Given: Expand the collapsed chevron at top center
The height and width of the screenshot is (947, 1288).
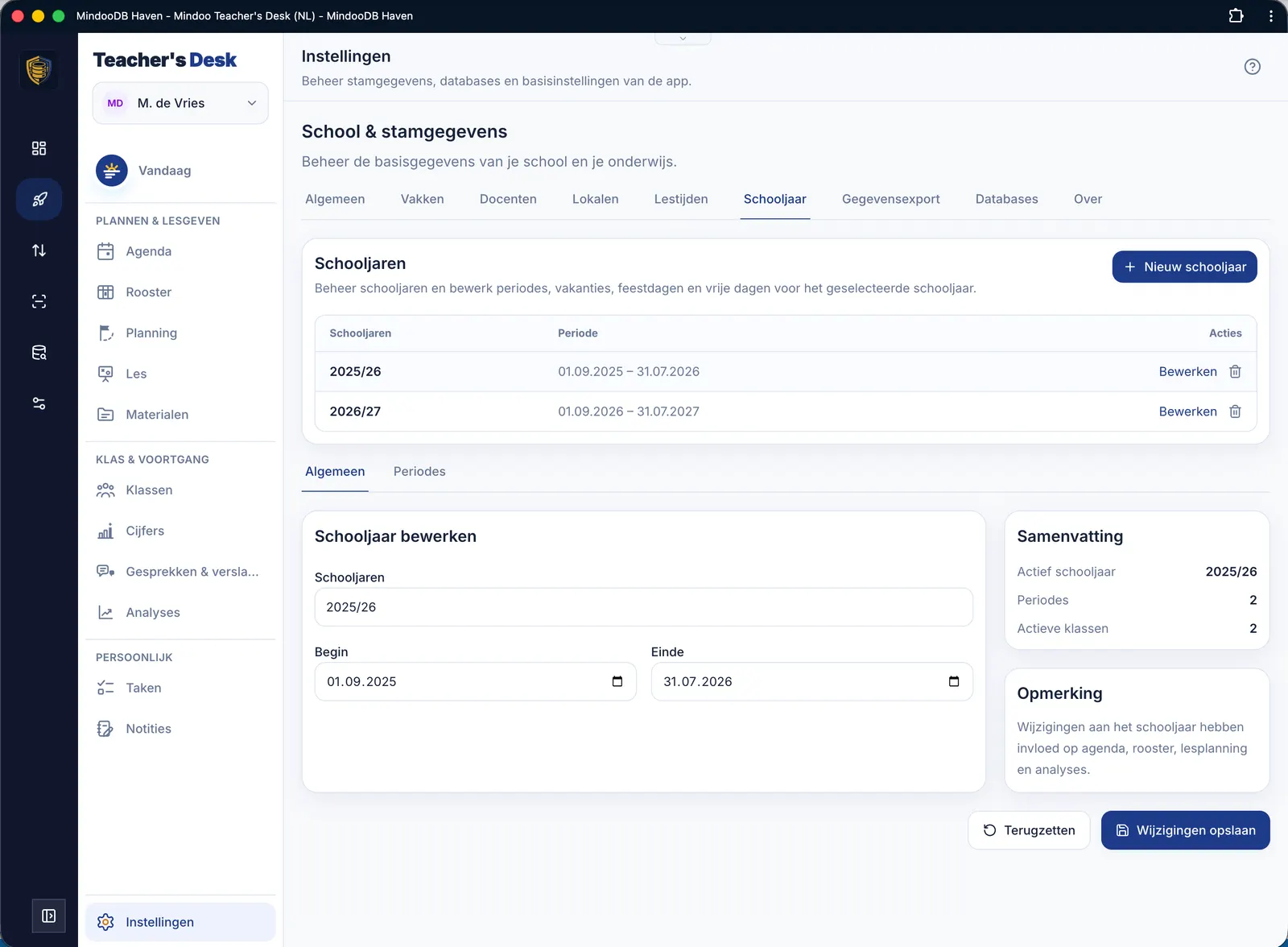Looking at the screenshot, I should pos(683,38).
